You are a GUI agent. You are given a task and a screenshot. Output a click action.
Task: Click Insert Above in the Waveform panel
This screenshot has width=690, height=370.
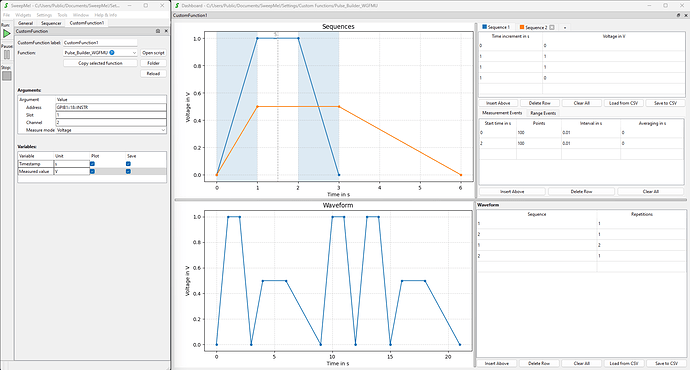tap(497, 363)
